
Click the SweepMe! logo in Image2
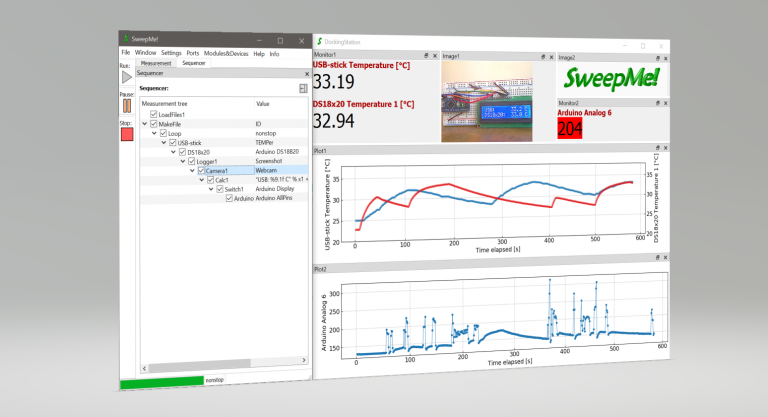coord(612,78)
